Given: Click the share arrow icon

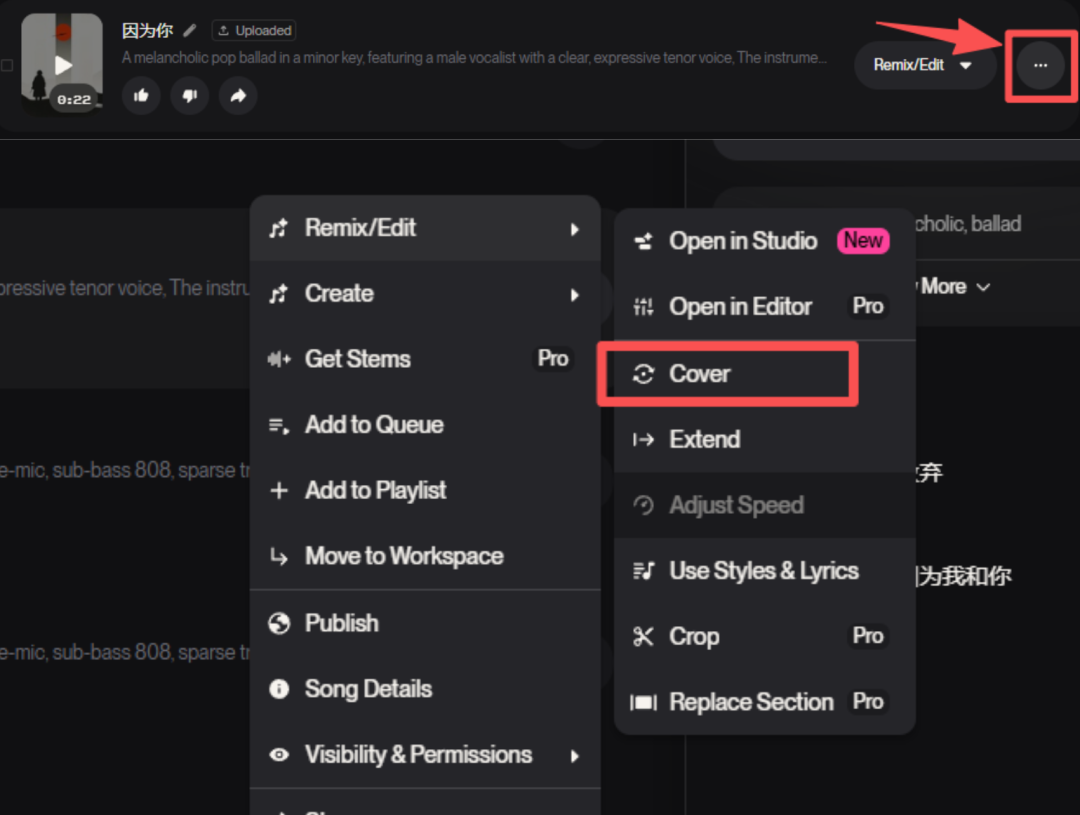Looking at the screenshot, I should [238, 96].
